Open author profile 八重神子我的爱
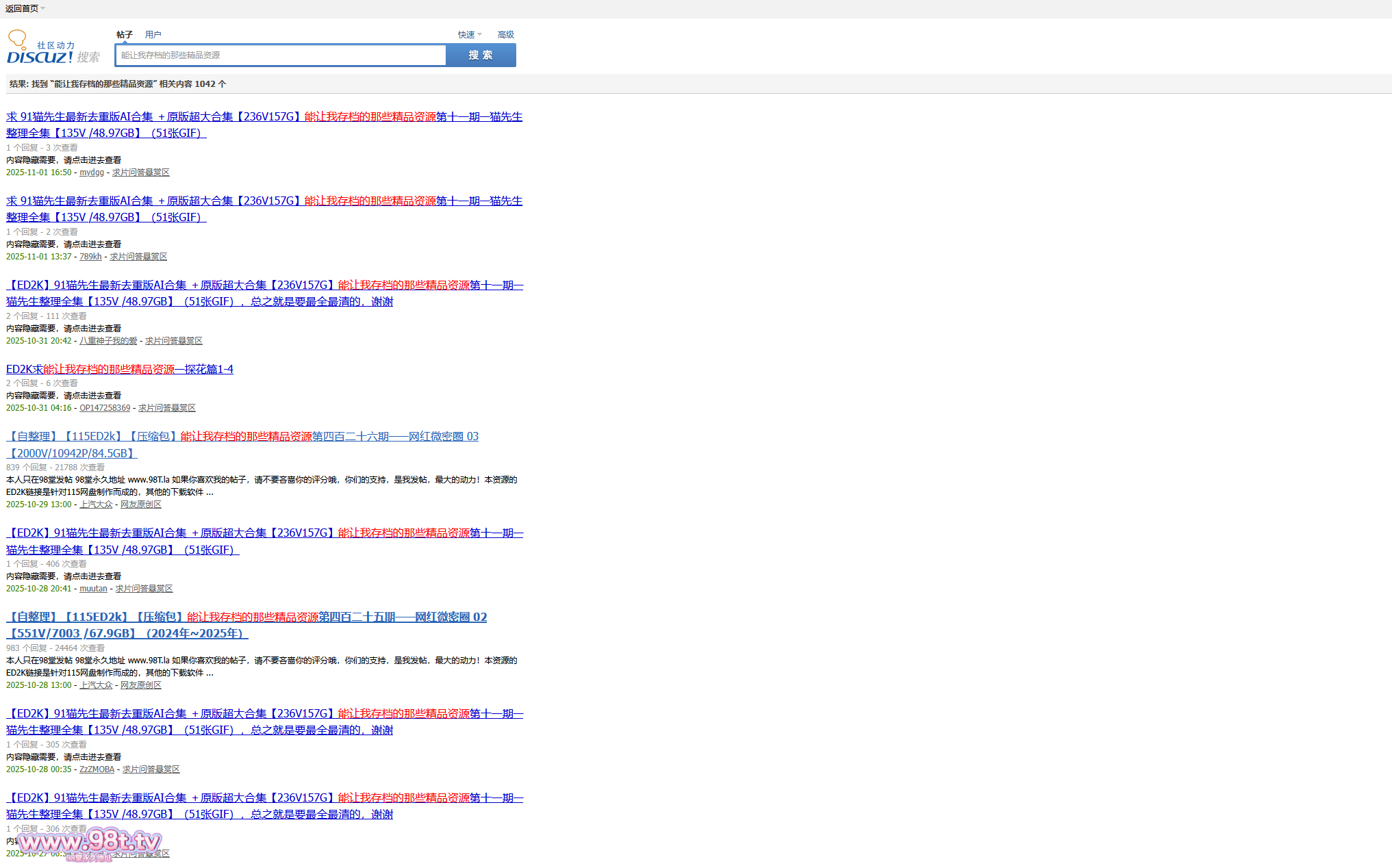The width and height of the screenshot is (1392, 868). pos(107,341)
